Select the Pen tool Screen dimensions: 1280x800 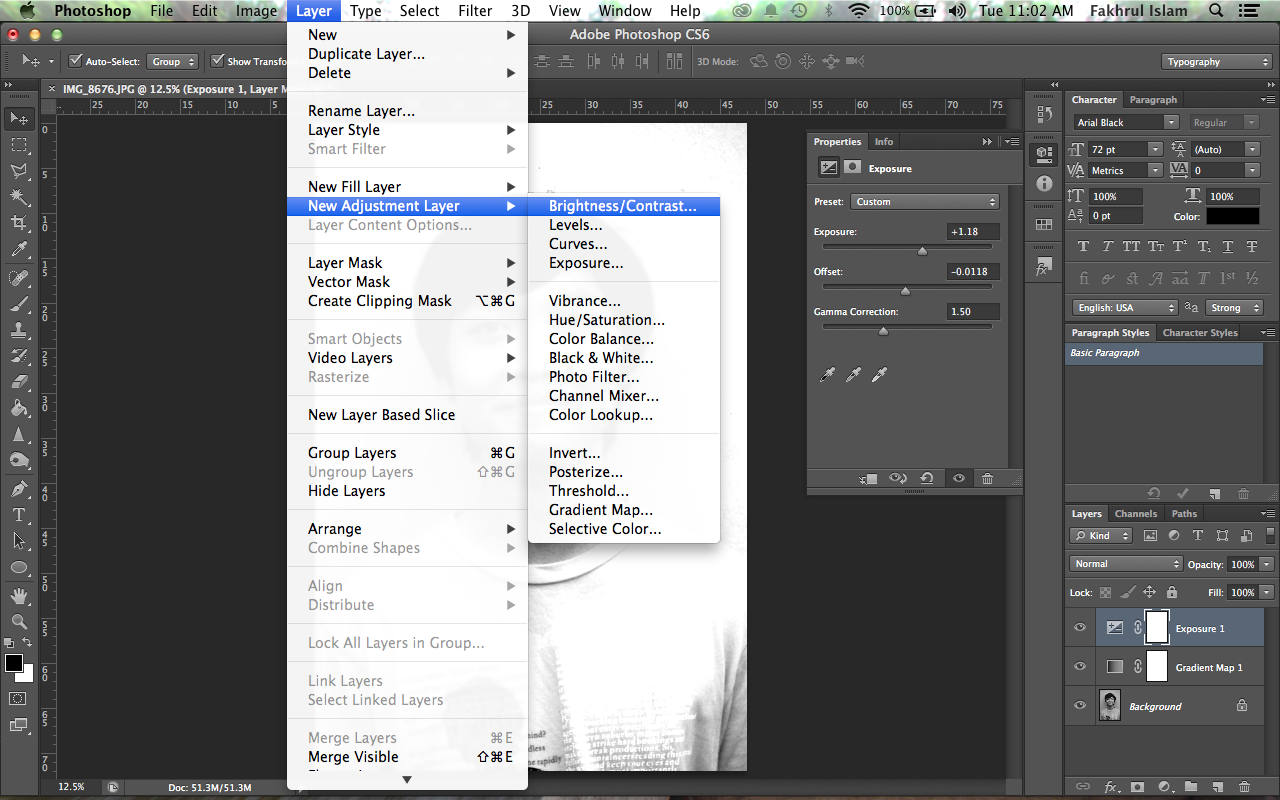(19, 489)
